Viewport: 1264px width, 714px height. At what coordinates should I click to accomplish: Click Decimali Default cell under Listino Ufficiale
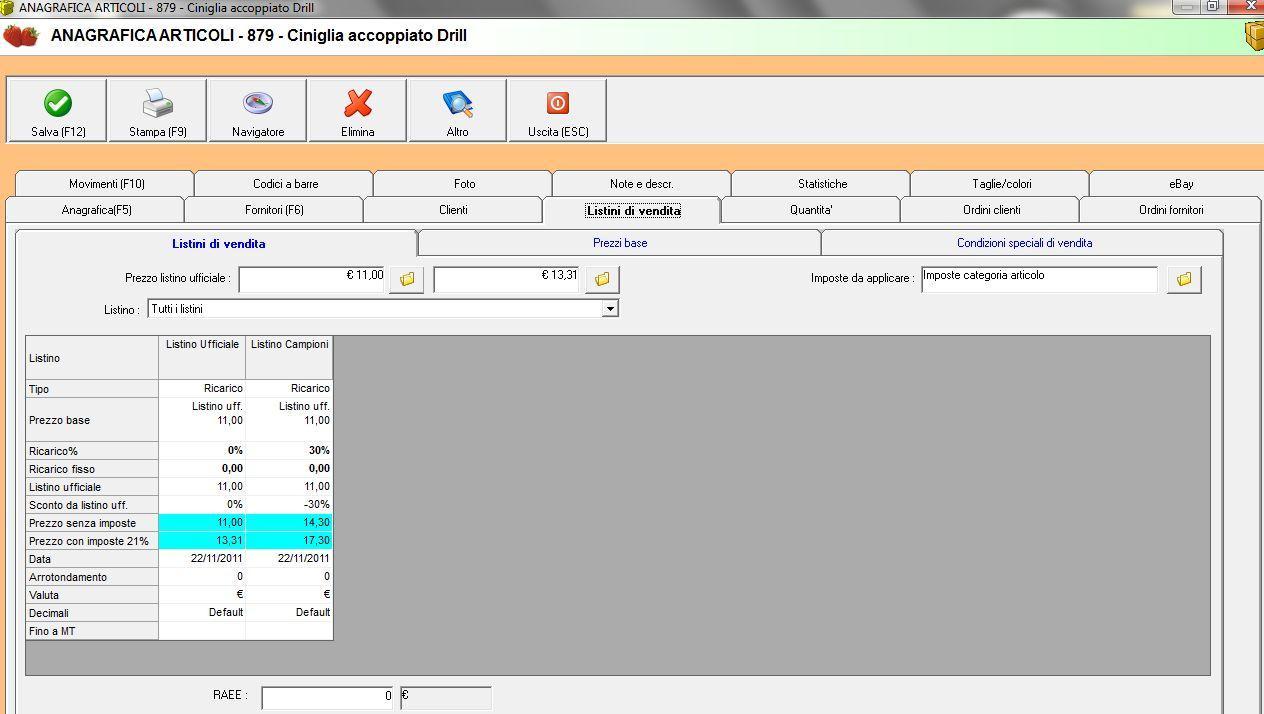[202, 612]
